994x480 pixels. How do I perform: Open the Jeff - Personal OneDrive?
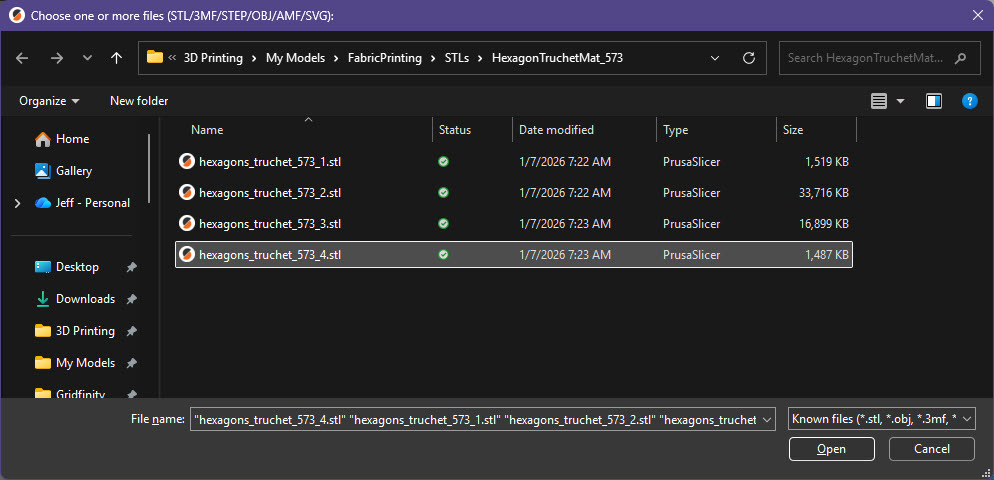click(x=82, y=203)
